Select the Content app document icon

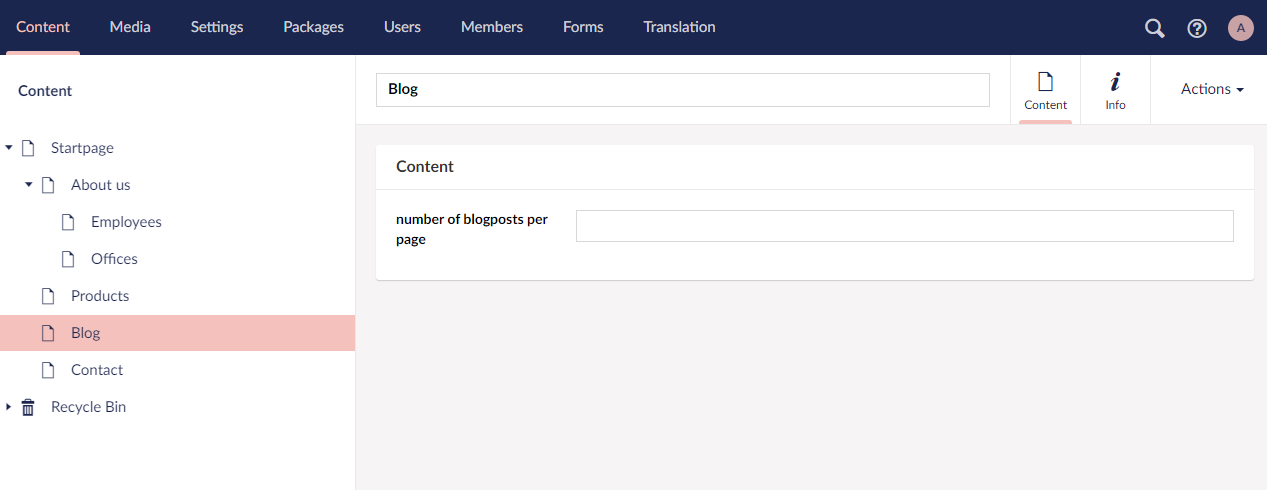1046,82
